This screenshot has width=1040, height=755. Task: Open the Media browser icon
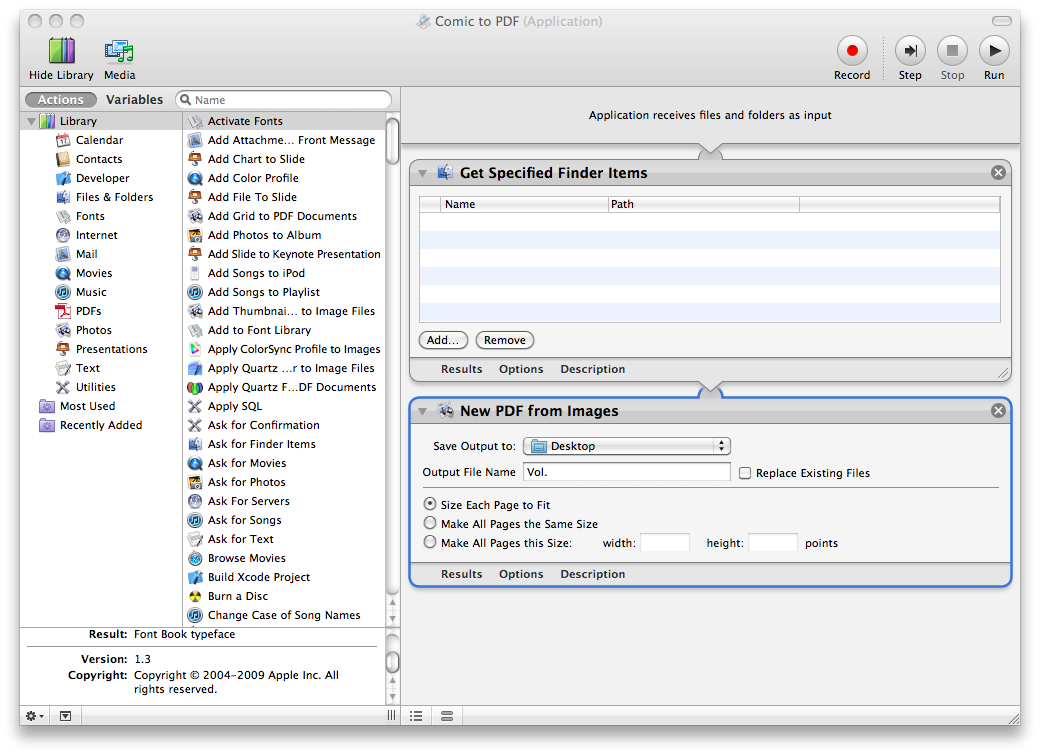119,51
